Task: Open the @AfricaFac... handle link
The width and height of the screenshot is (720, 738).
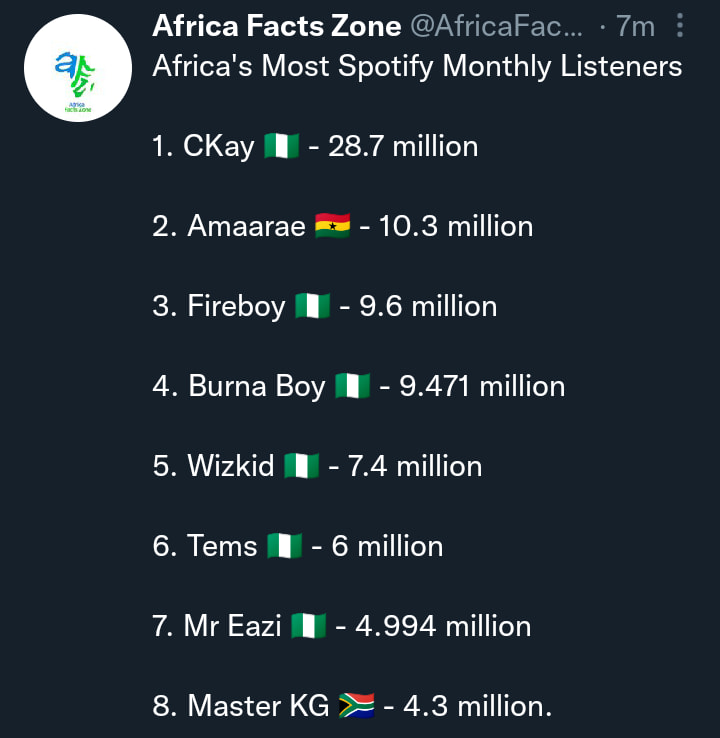Action: tap(496, 25)
